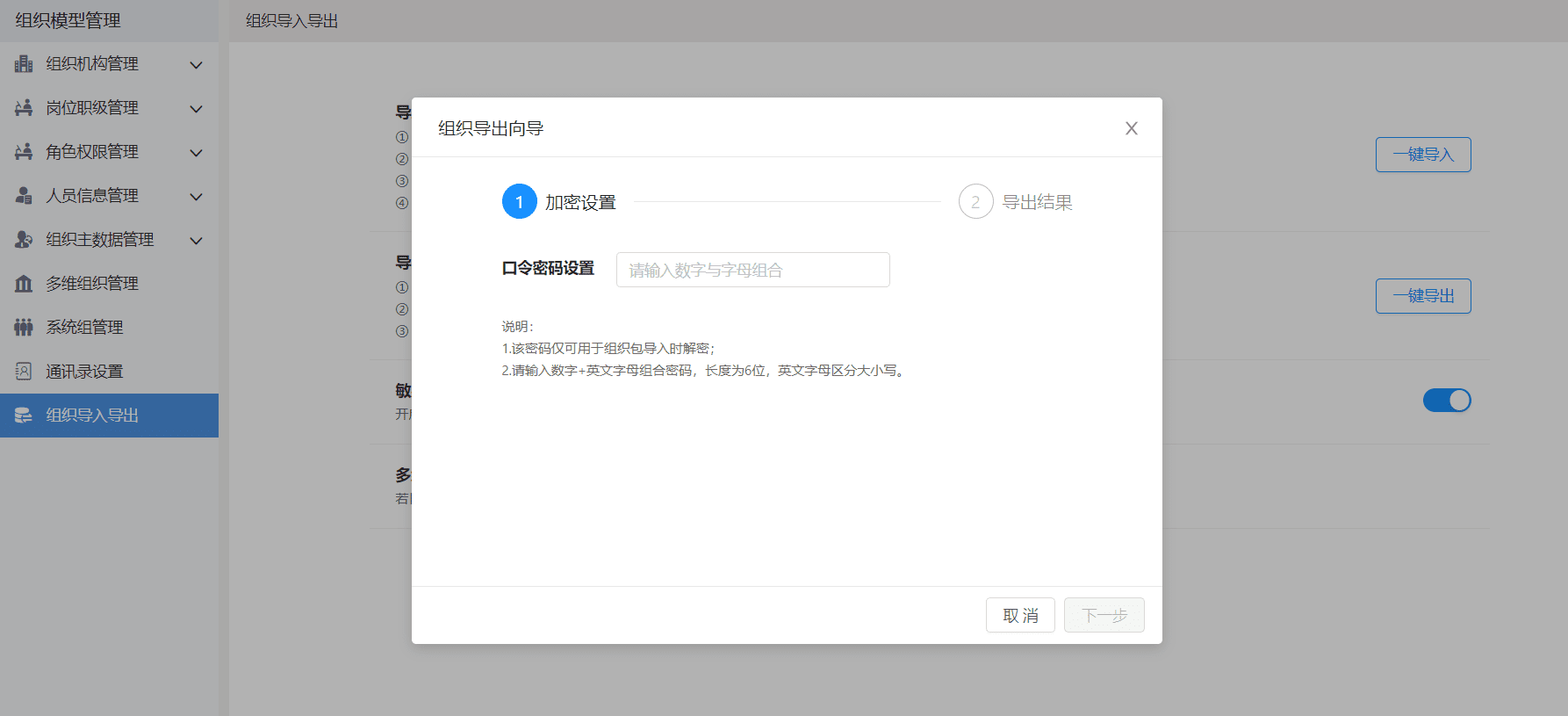Click the 多维组织管理 bank icon
This screenshot has width=1568, height=716.
24,284
